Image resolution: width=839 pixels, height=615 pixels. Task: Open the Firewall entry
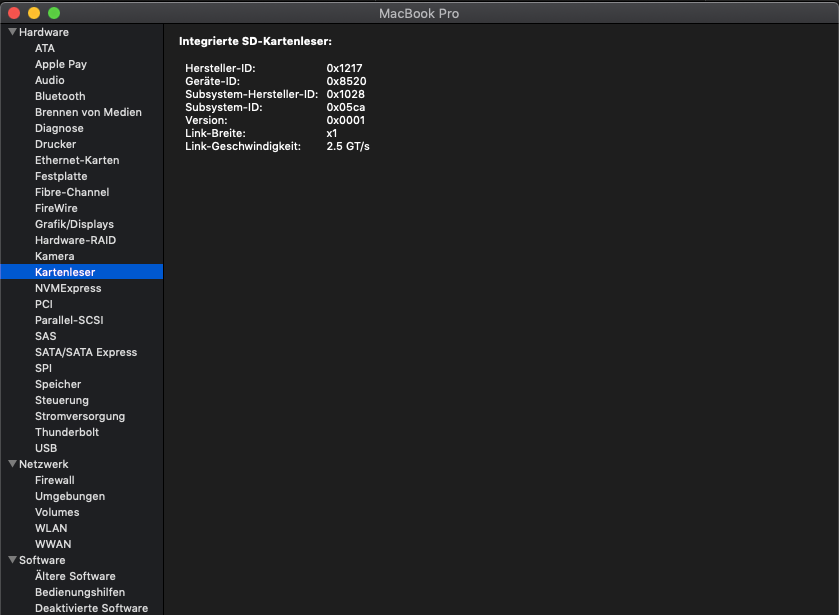click(x=55, y=480)
